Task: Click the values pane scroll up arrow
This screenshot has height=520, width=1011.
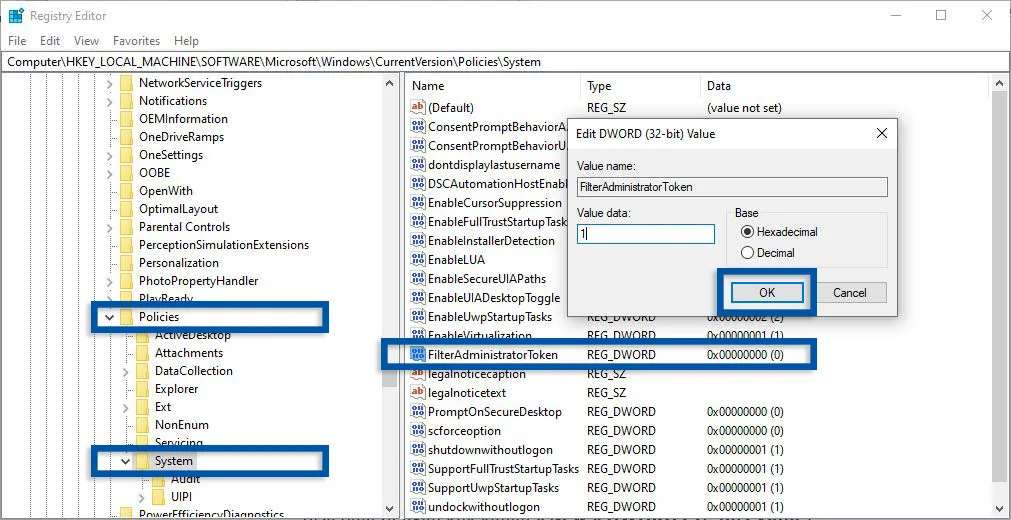Action: pos(999,83)
